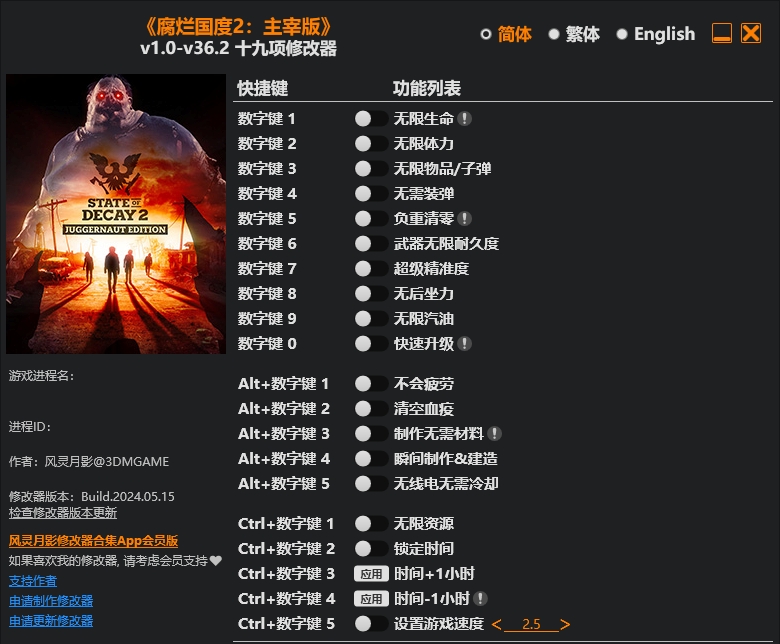
Task: Apply 时间-1小时 button
Action: pyautogui.click(x=371, y=599)
